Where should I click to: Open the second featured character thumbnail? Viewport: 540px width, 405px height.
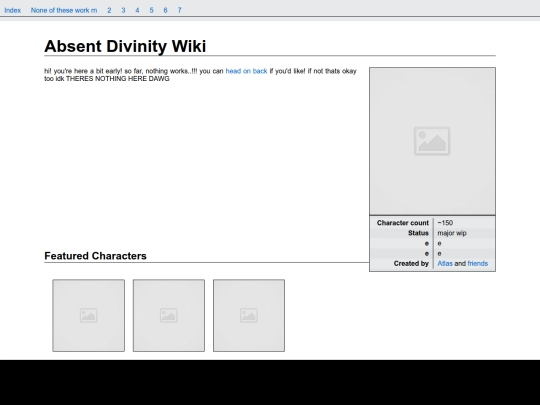pos(169,315)
